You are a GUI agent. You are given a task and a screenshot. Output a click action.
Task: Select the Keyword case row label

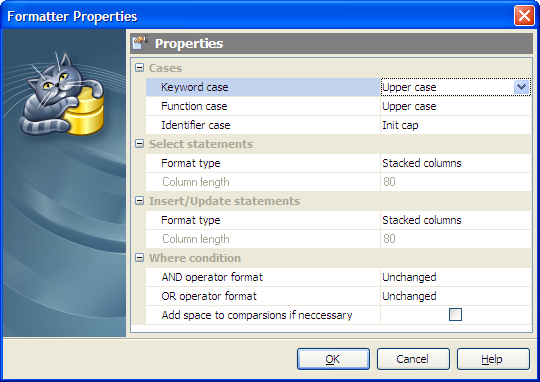click(195, 87)
